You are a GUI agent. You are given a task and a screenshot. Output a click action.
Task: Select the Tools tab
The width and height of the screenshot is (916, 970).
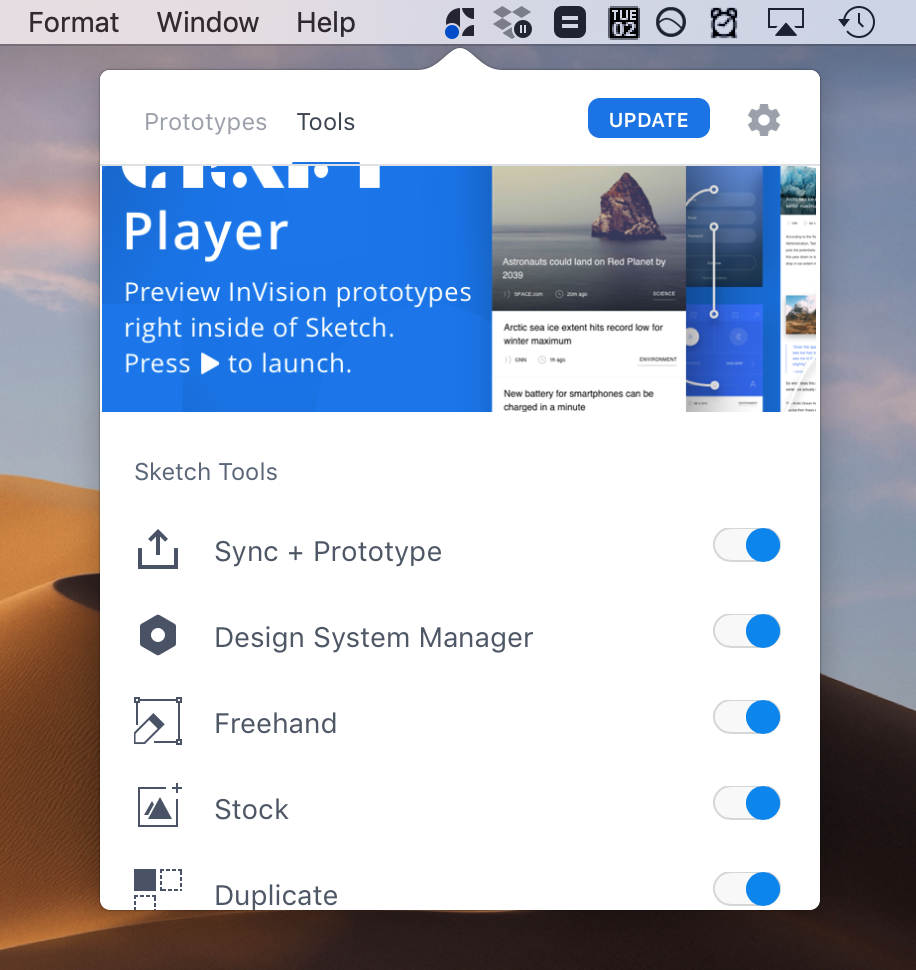click(326, 122)
